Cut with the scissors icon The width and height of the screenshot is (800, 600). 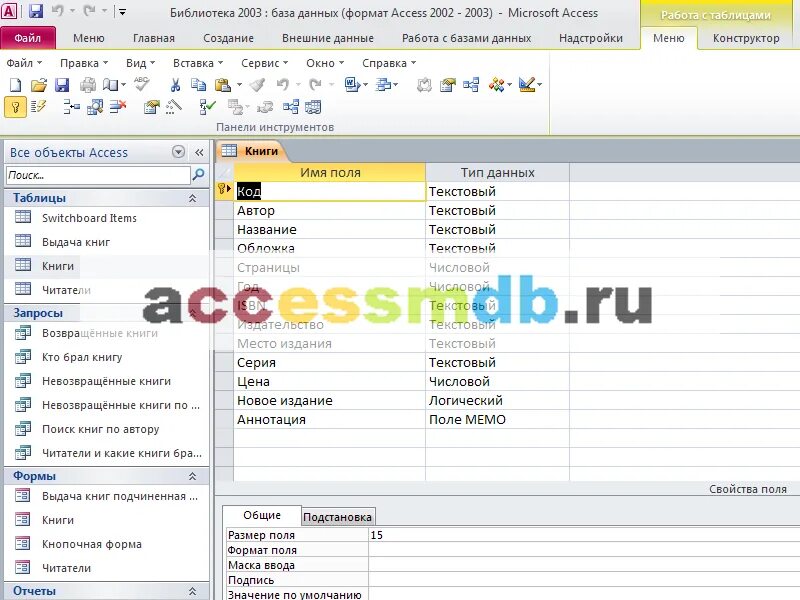[x=175, y=85]
